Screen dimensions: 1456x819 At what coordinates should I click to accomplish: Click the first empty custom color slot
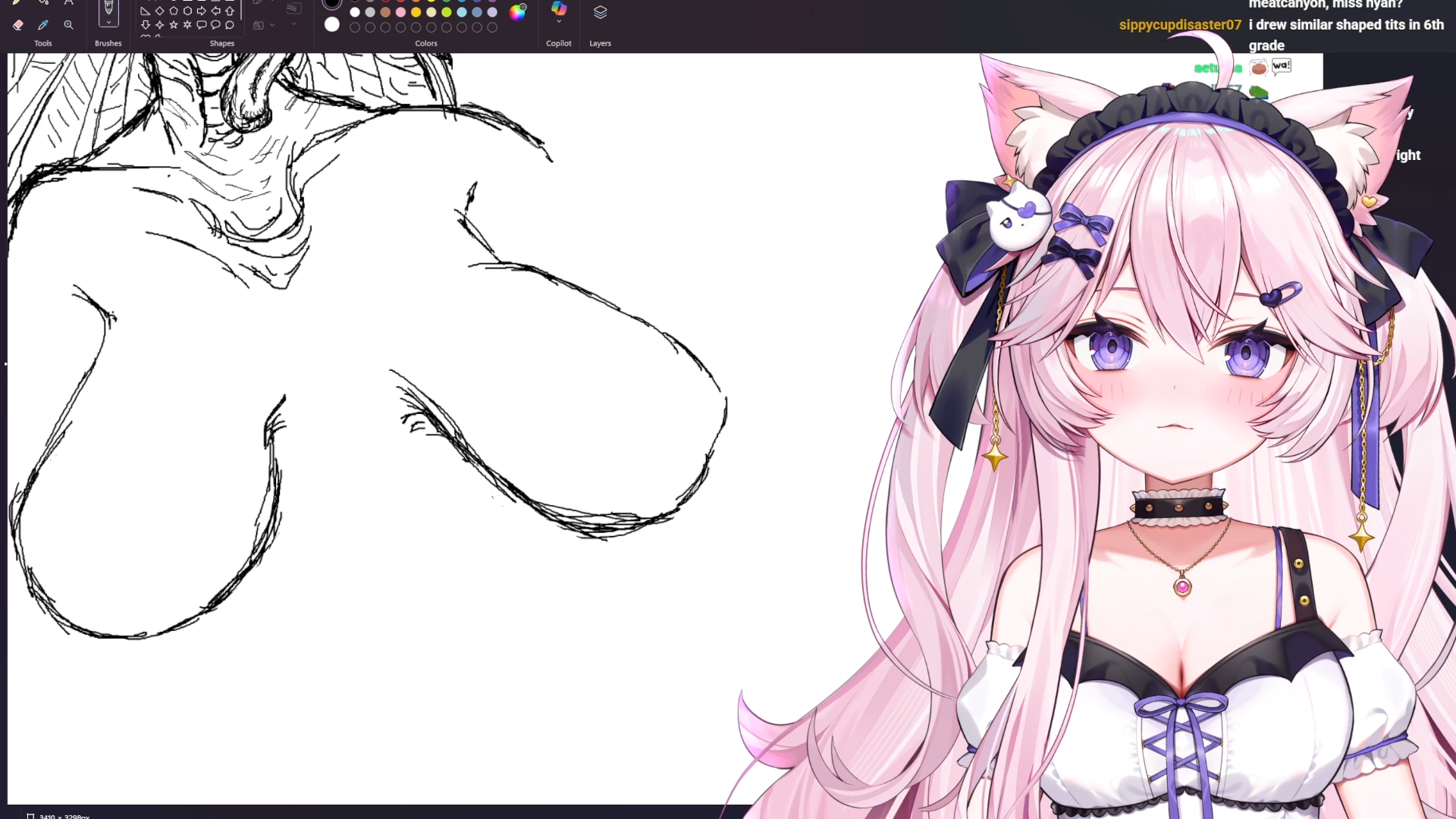click(x=355, y=27)
